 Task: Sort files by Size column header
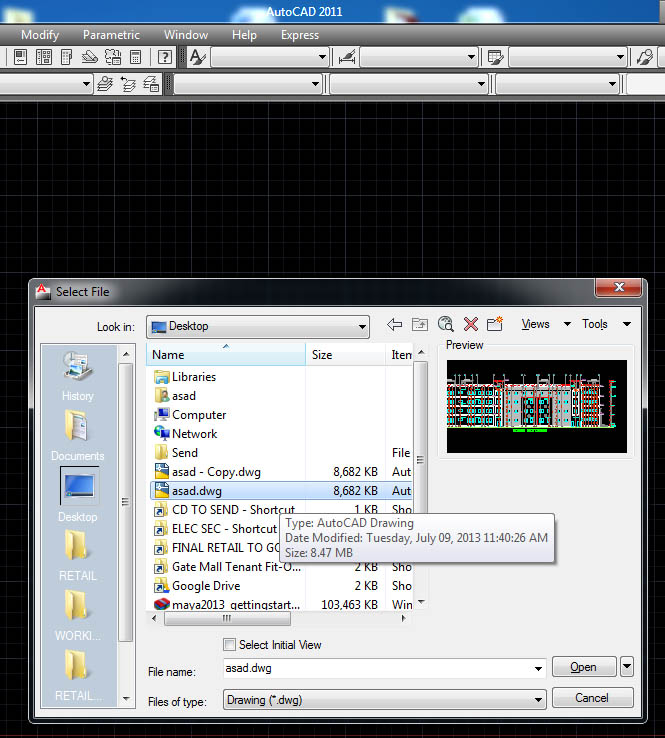[345, 354]
